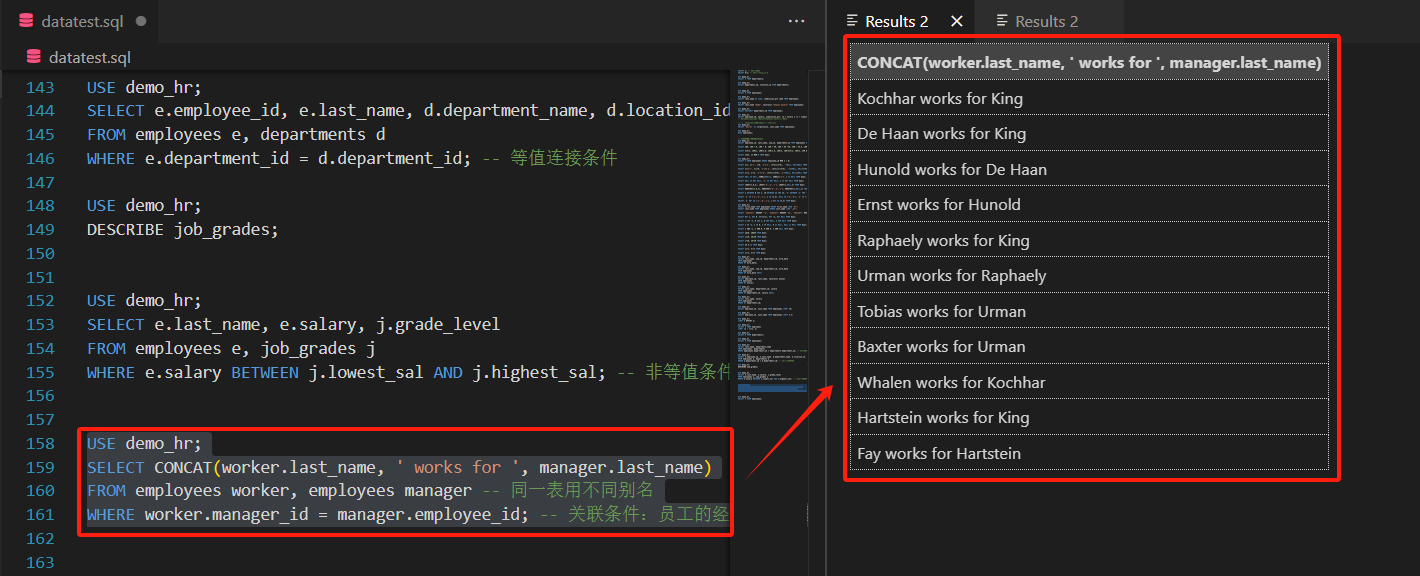
Task: Select the row Tobias works for Urman
Action: (x=1089, y=311)
